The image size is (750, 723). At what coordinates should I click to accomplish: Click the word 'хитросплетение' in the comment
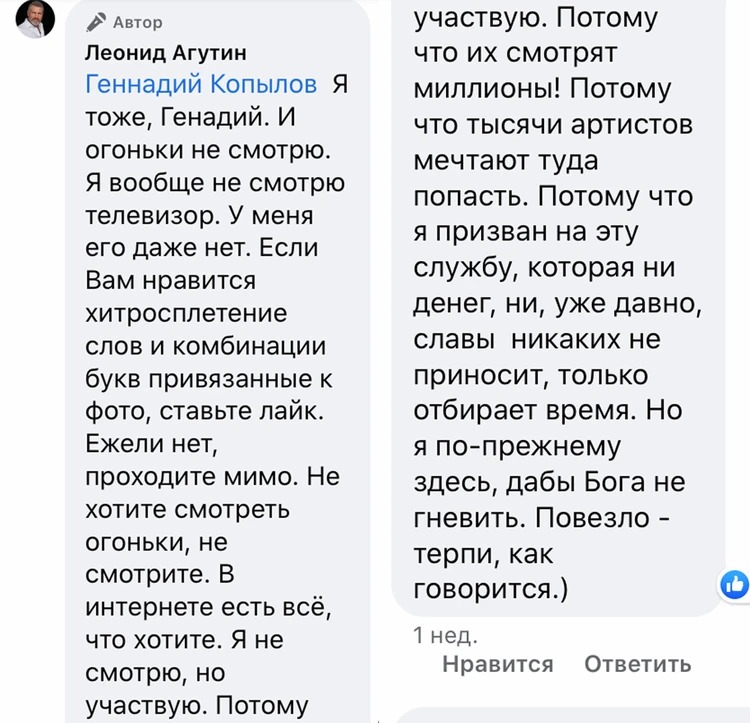point(187,313)
